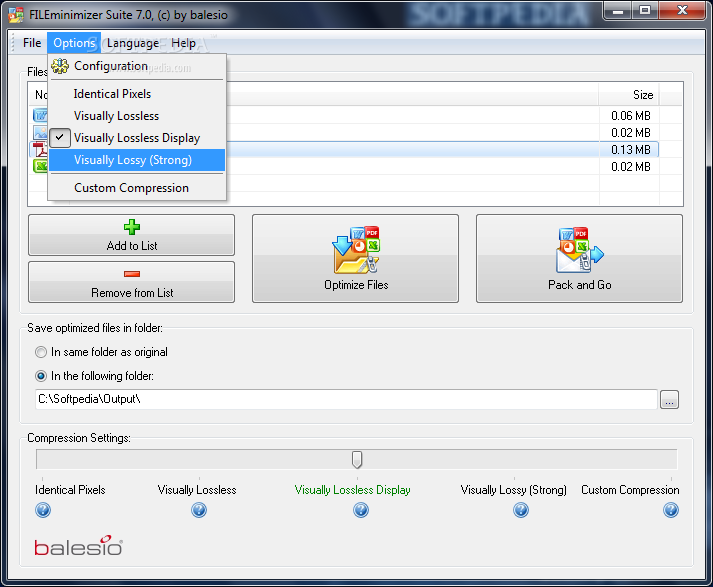This screenshot has height=587, width=713.
Task: Click the compression slider thumb
Action: (357, 460)
